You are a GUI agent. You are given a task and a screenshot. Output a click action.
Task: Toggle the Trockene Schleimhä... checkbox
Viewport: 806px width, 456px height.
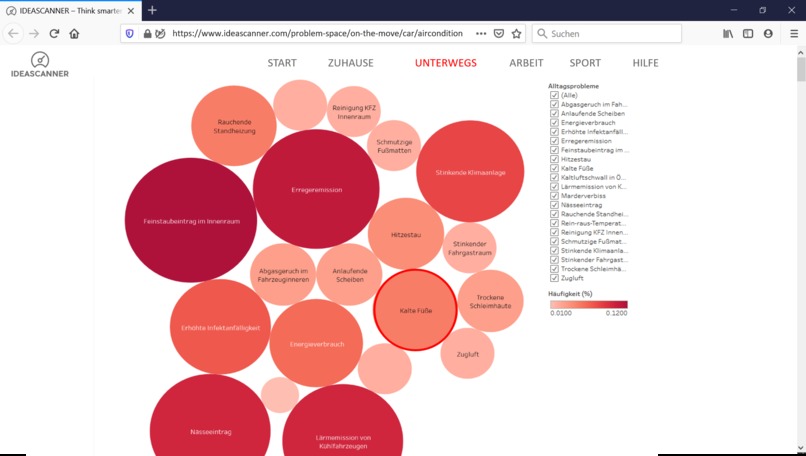click(x=554, y=269)
